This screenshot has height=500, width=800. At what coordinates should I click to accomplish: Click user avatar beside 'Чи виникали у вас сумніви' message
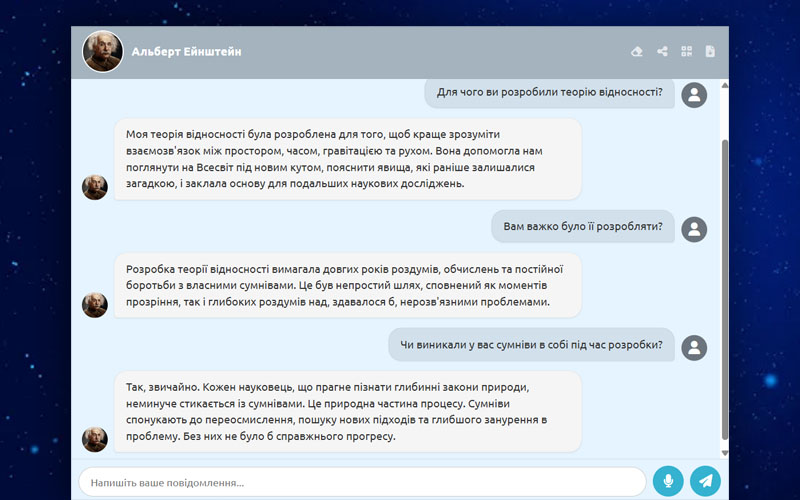click(x=694, y=347)
